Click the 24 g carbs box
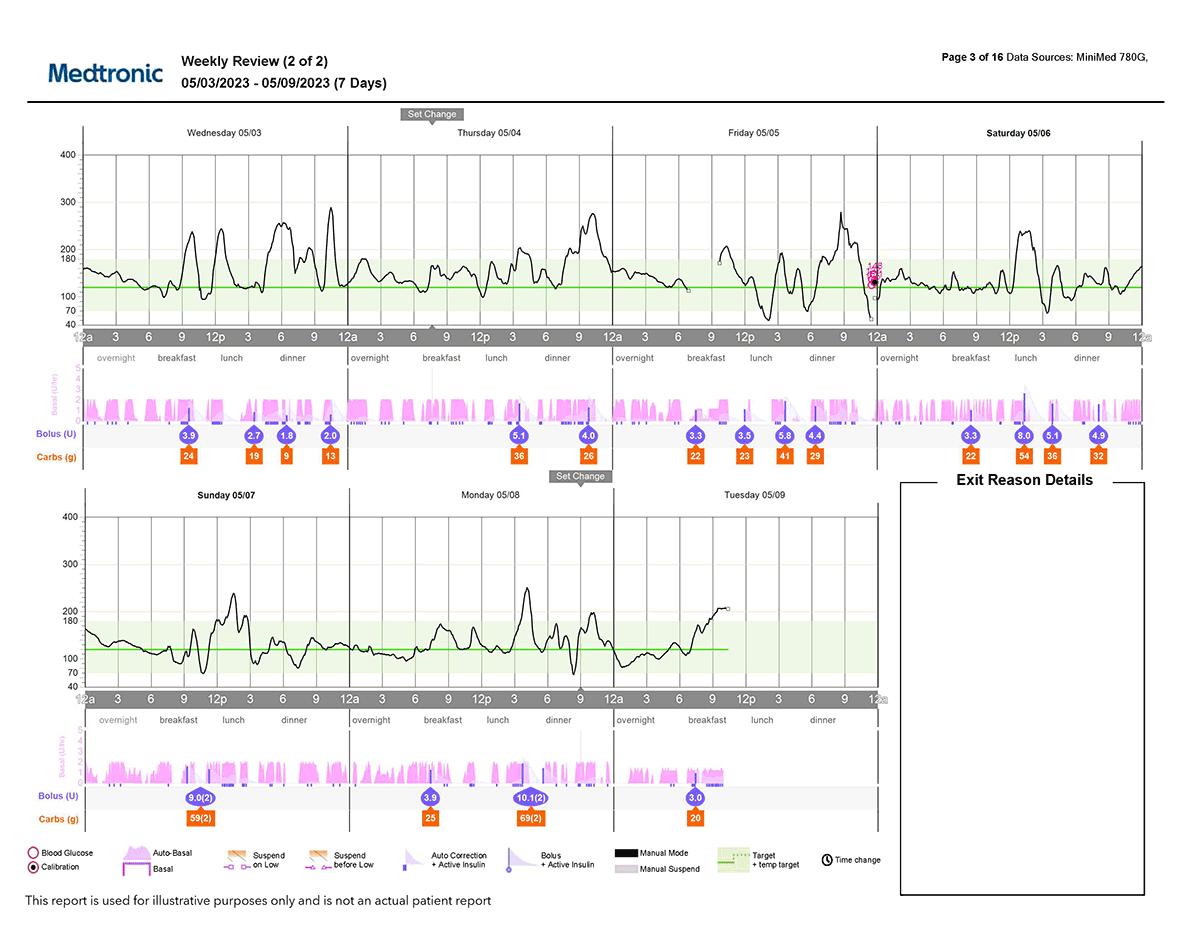The width and height of the screenshot is (1200, 927). 188,457
